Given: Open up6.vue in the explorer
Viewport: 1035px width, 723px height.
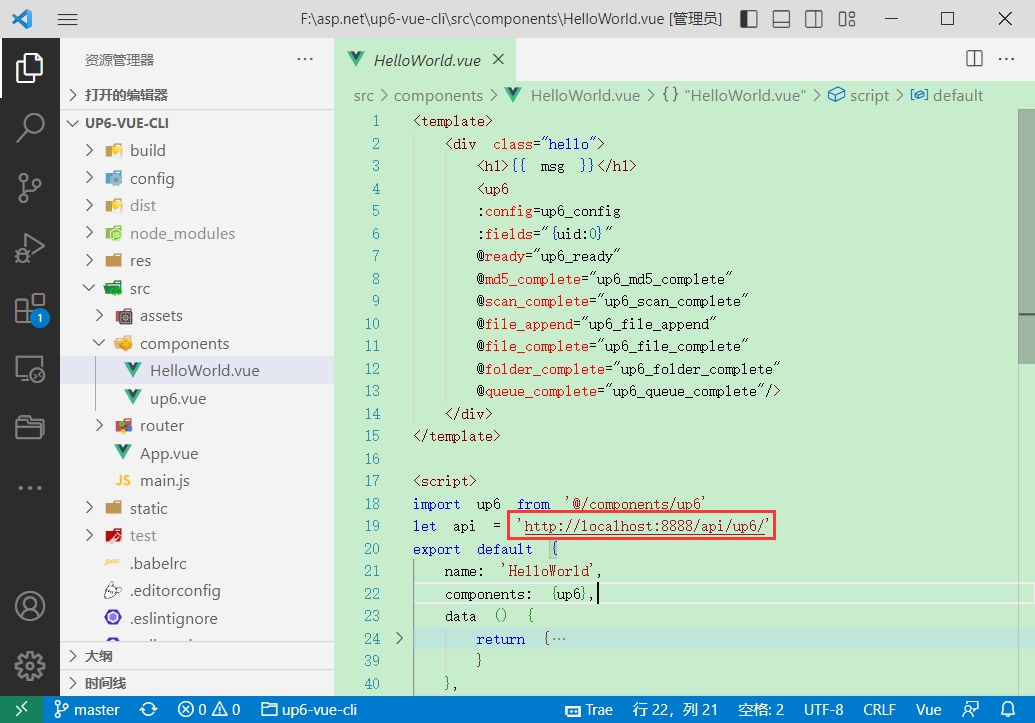Looking at the screenshot, I should tap(178, 398).
